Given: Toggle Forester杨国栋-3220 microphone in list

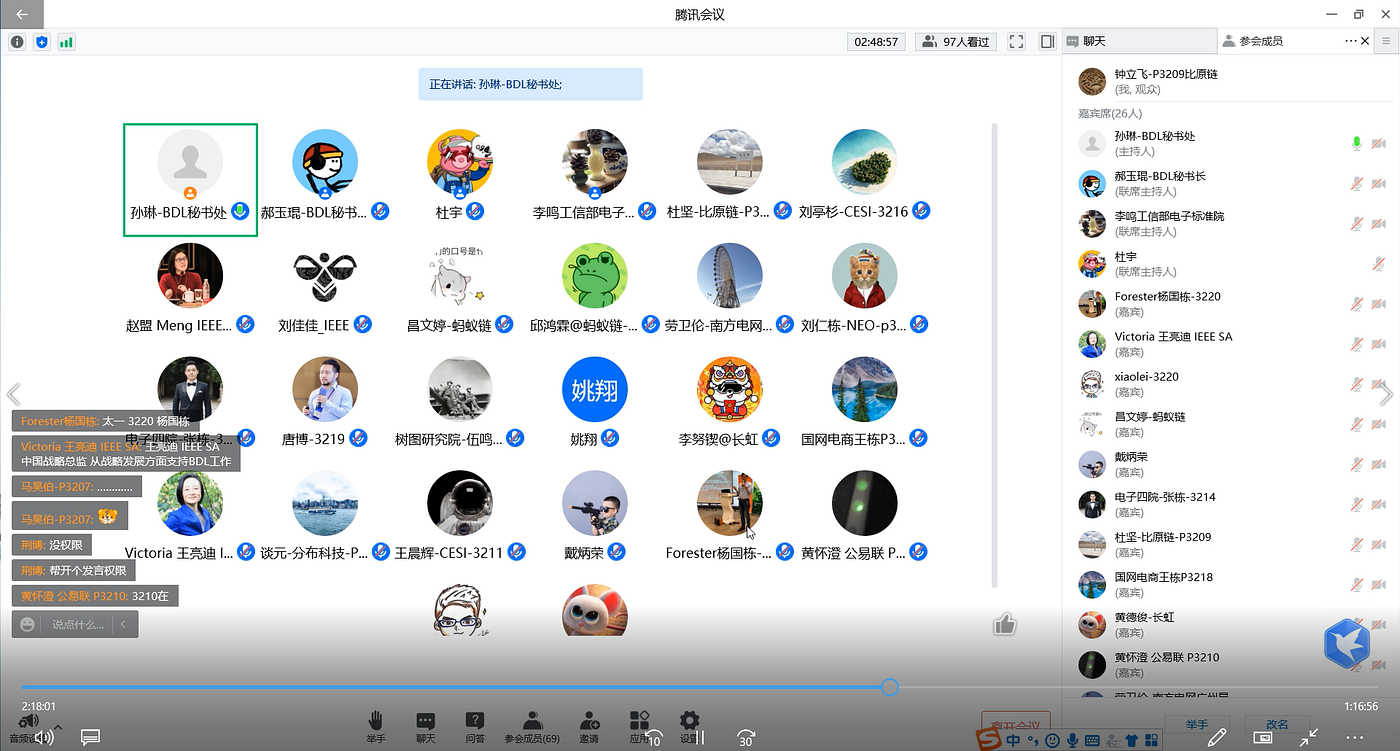Looking at the screenshot, I should click(x=1357, y=304).
